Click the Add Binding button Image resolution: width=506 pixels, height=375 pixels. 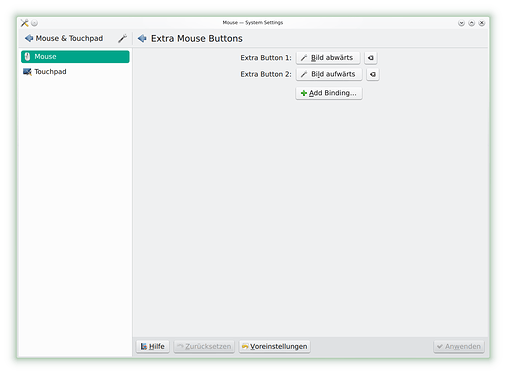click(329, 93)
